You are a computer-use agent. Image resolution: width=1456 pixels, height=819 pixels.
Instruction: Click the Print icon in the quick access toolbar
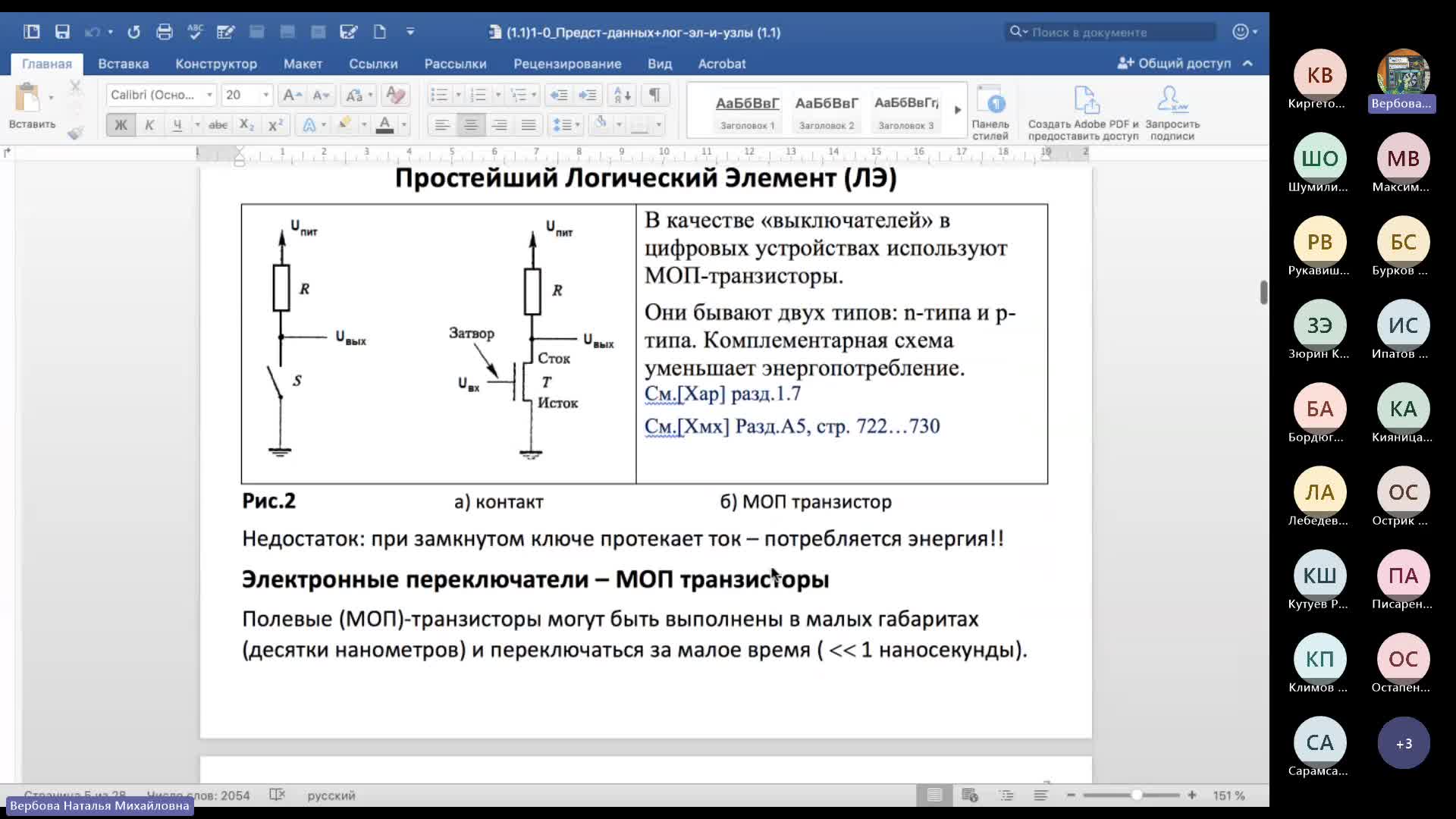click(x=164, y=32)
